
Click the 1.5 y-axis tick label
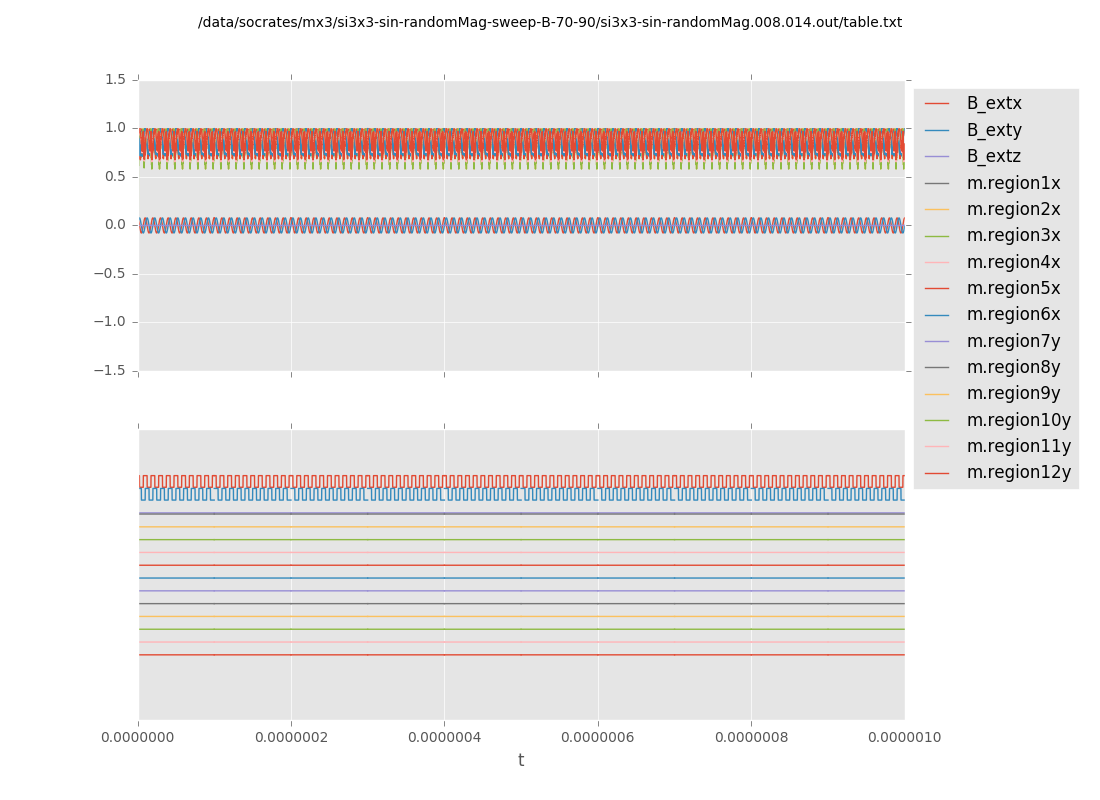click(x=116, y=79)
